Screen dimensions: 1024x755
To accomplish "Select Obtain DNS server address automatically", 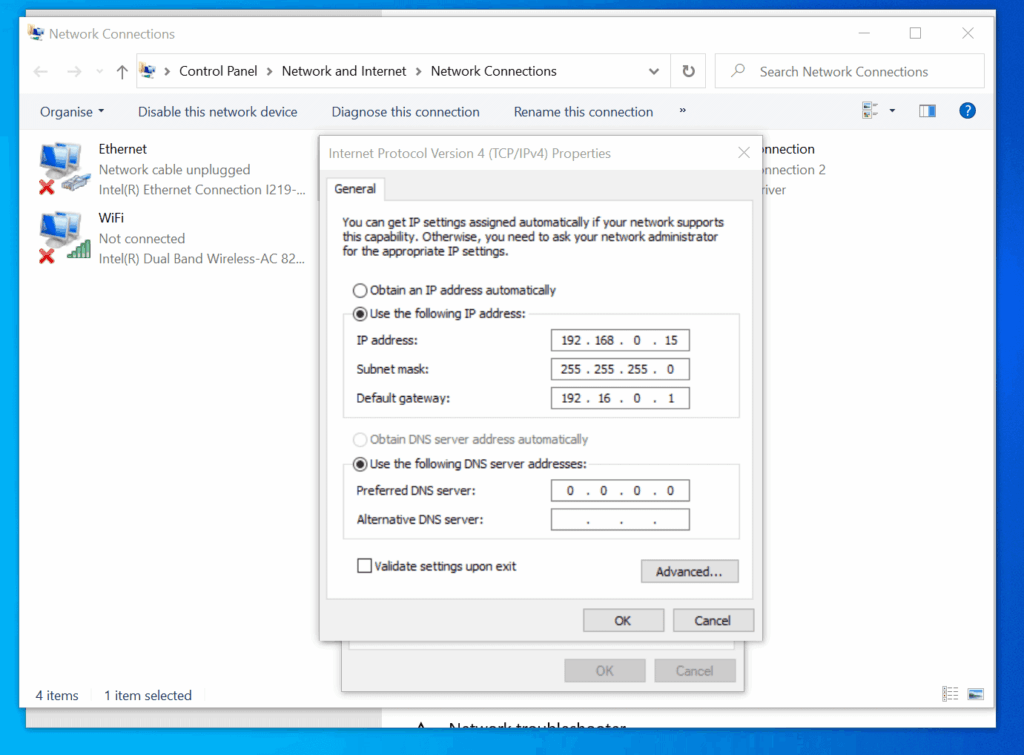I will 470,440.
